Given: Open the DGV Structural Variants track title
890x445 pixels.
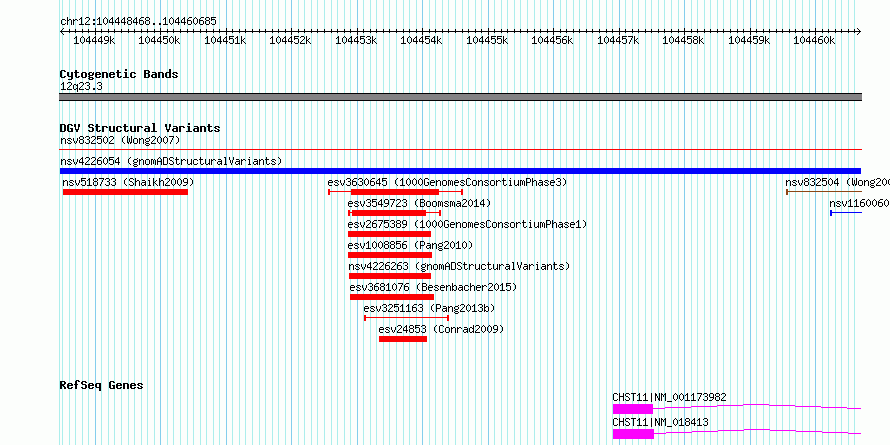Looking at the screenshot, I should coord(140,128).
